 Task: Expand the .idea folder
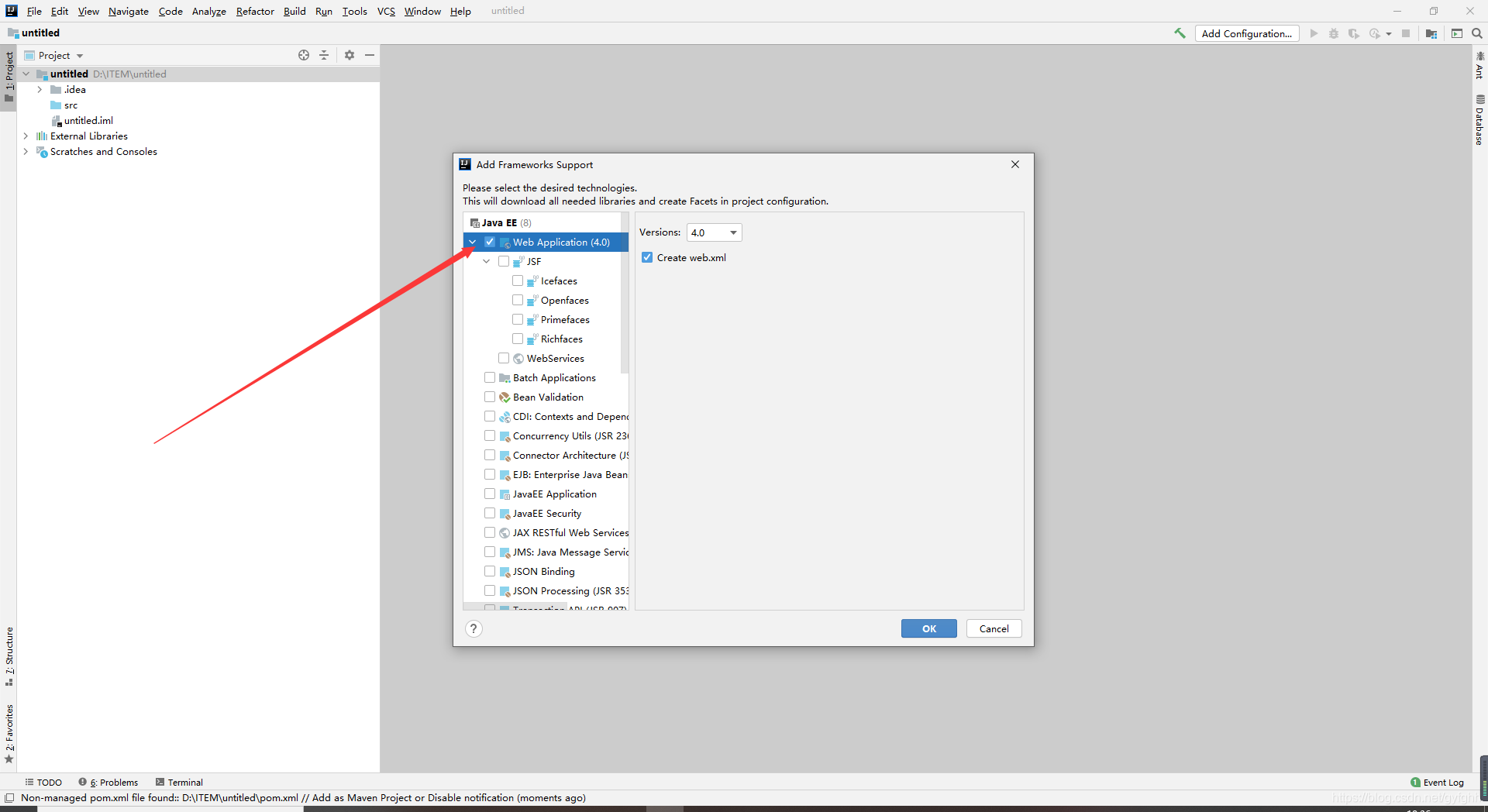(x=40, y=90)
